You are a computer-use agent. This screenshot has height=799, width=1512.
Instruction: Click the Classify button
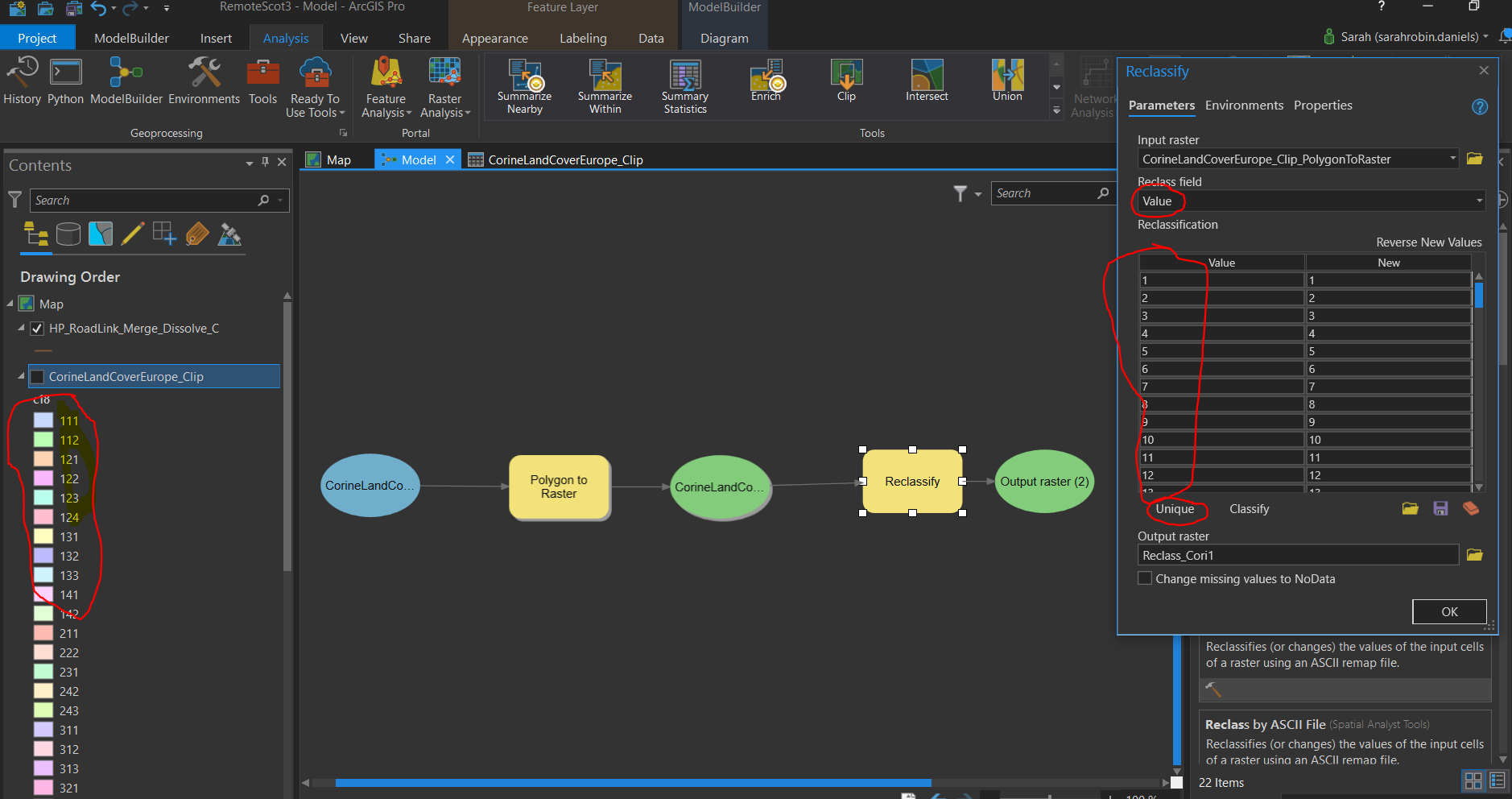coord(1249,509)
